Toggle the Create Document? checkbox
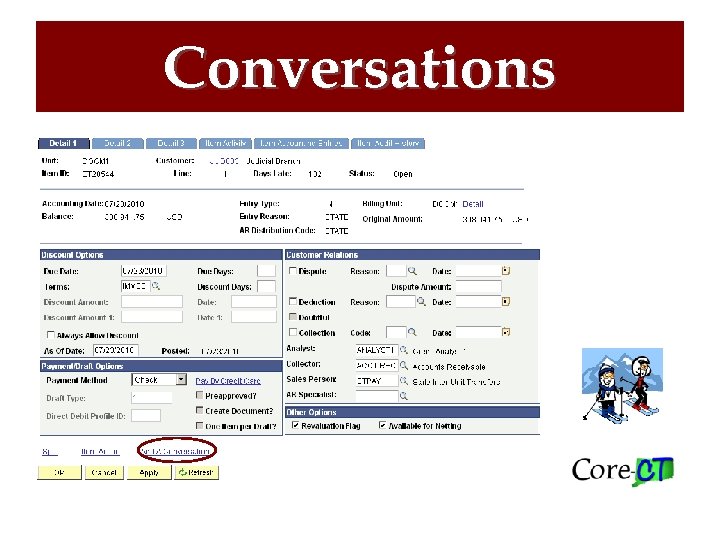 coord(199,410)
